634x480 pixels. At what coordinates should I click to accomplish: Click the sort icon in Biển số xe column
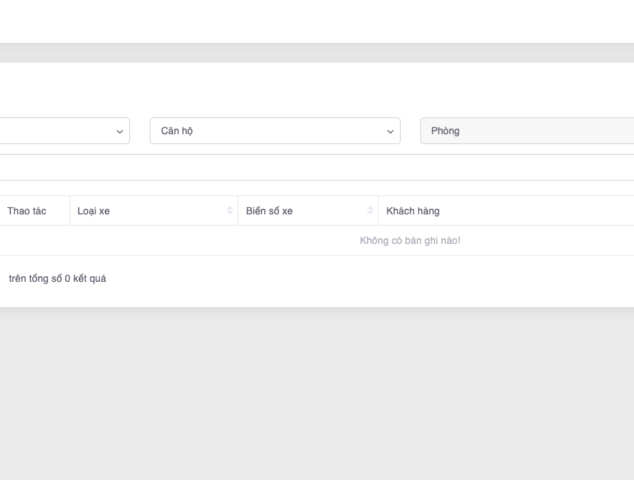(x=370, y=211)
